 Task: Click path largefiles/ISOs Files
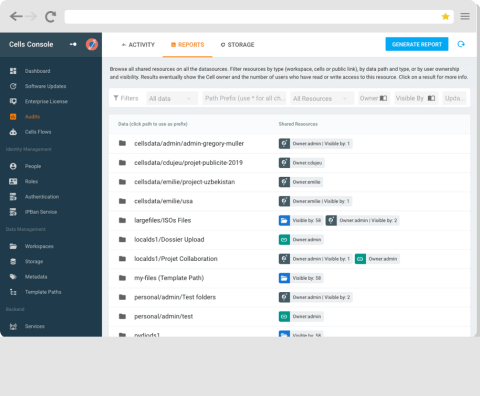coord(162,220)
